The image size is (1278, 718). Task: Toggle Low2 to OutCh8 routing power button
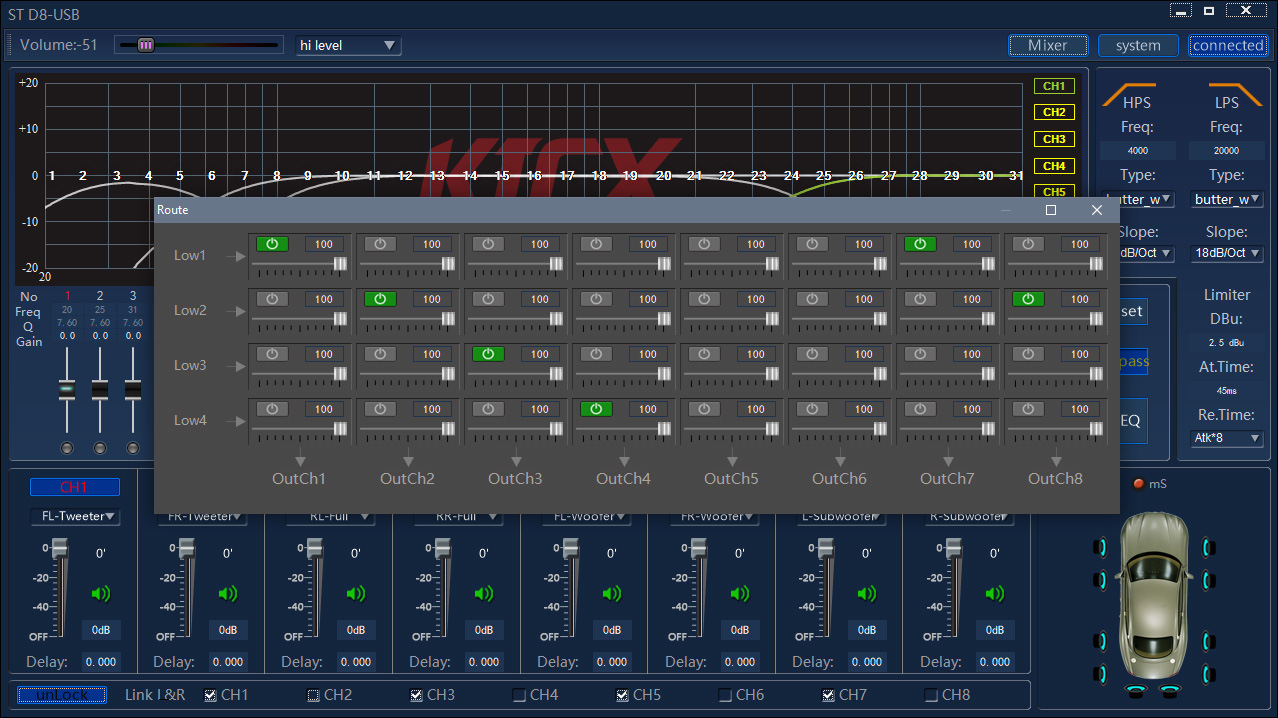(1027, 299)
